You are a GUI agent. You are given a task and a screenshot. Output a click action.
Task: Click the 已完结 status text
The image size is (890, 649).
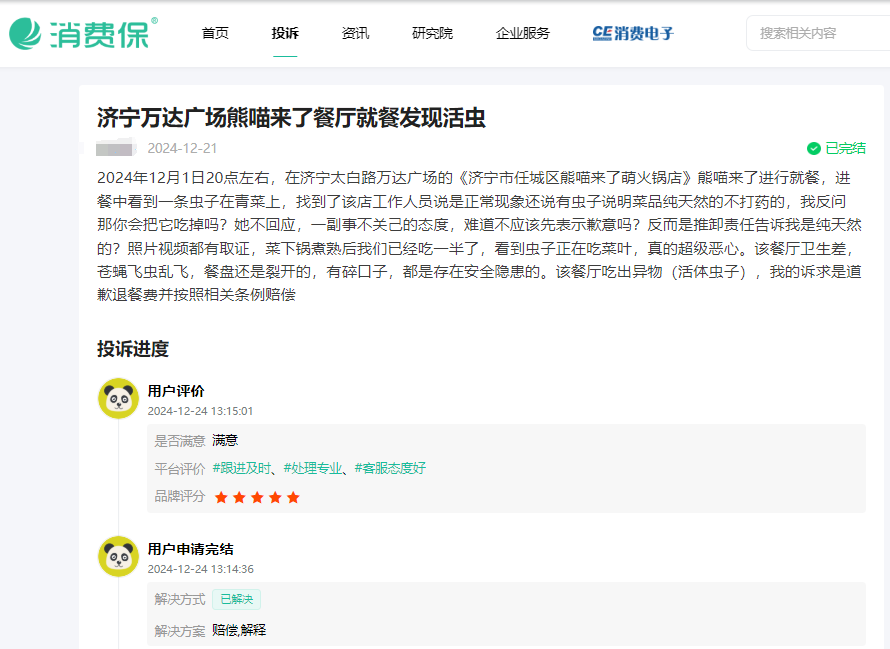tap(845, 149)
